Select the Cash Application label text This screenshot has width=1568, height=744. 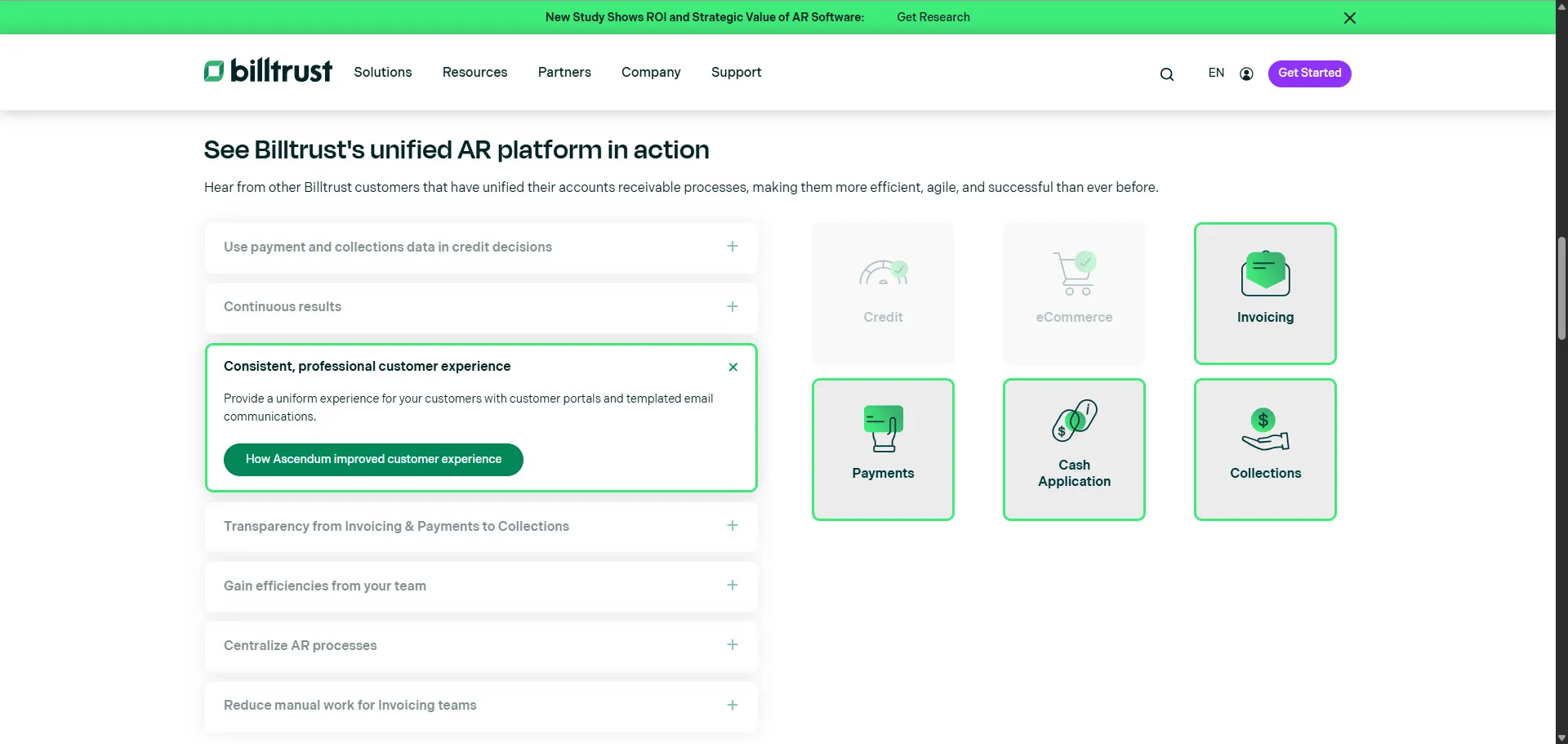(1074, 473)
